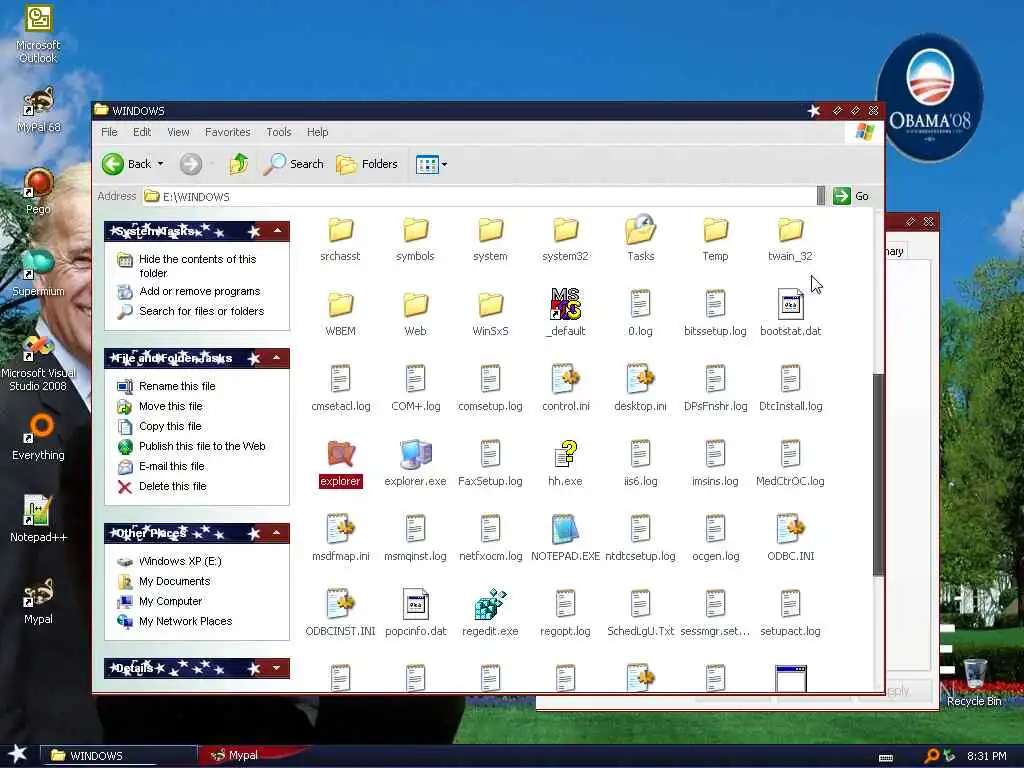Open the View menu
This screenshot has width=1024, height=768.
coord(178,132)
